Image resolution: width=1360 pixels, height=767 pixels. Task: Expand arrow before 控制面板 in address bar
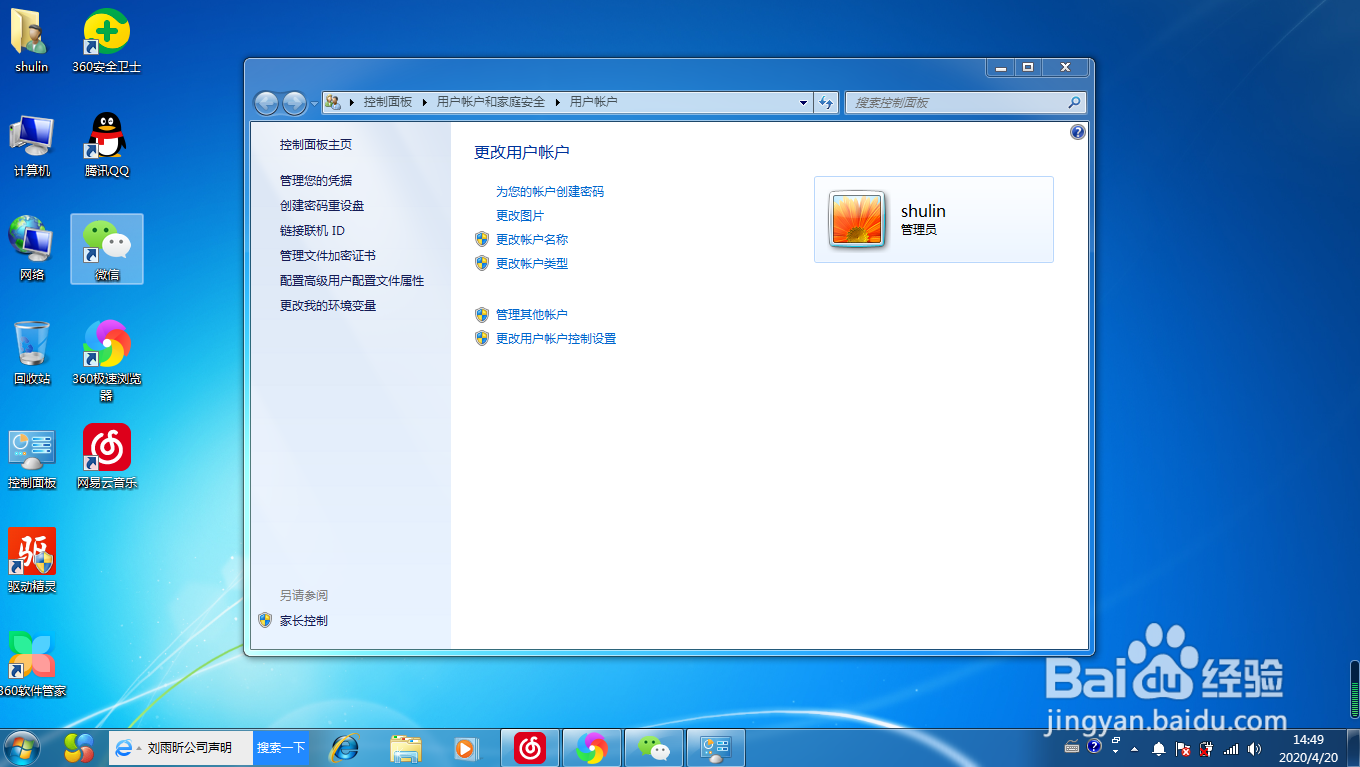[352, 102]
